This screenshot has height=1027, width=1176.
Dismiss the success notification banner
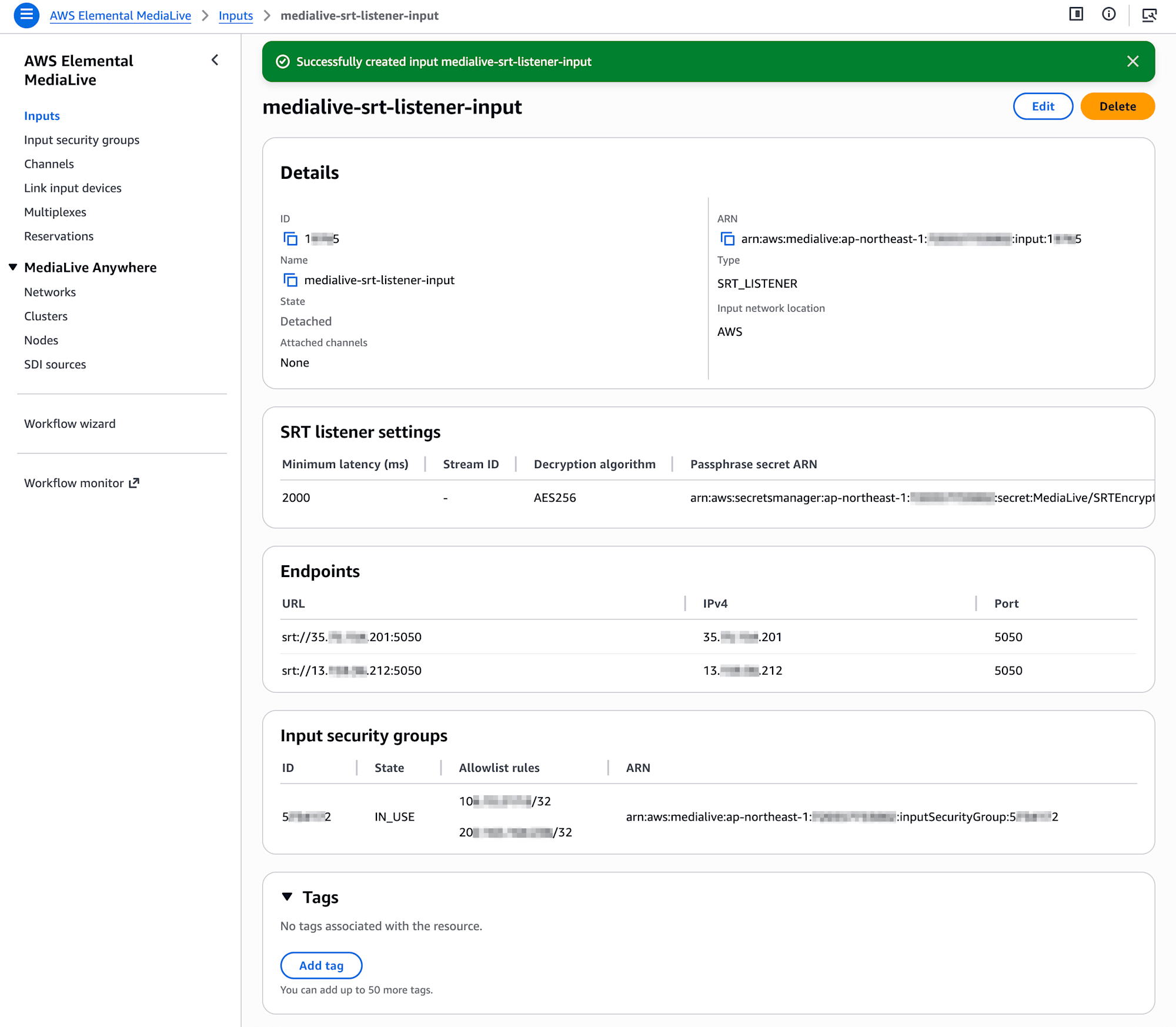pyautogui.click(x=1132, y=61)
